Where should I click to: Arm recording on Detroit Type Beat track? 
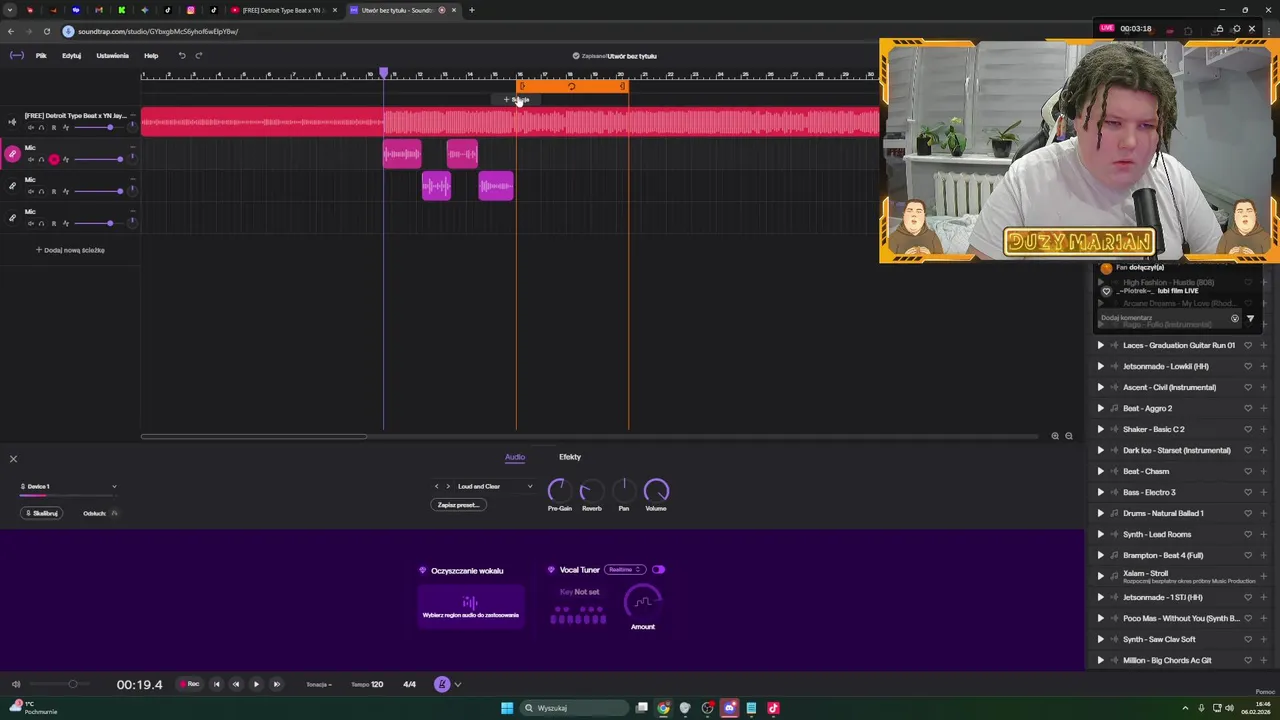pos(54,128)
